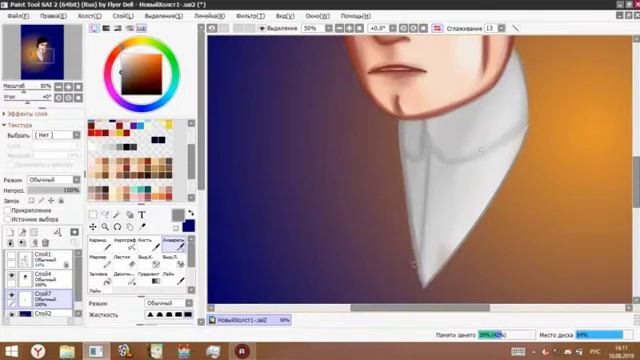This screenshot has height=360, width=640.
Task: Show the color wheel panel icon
Action: tap(94, 28)
